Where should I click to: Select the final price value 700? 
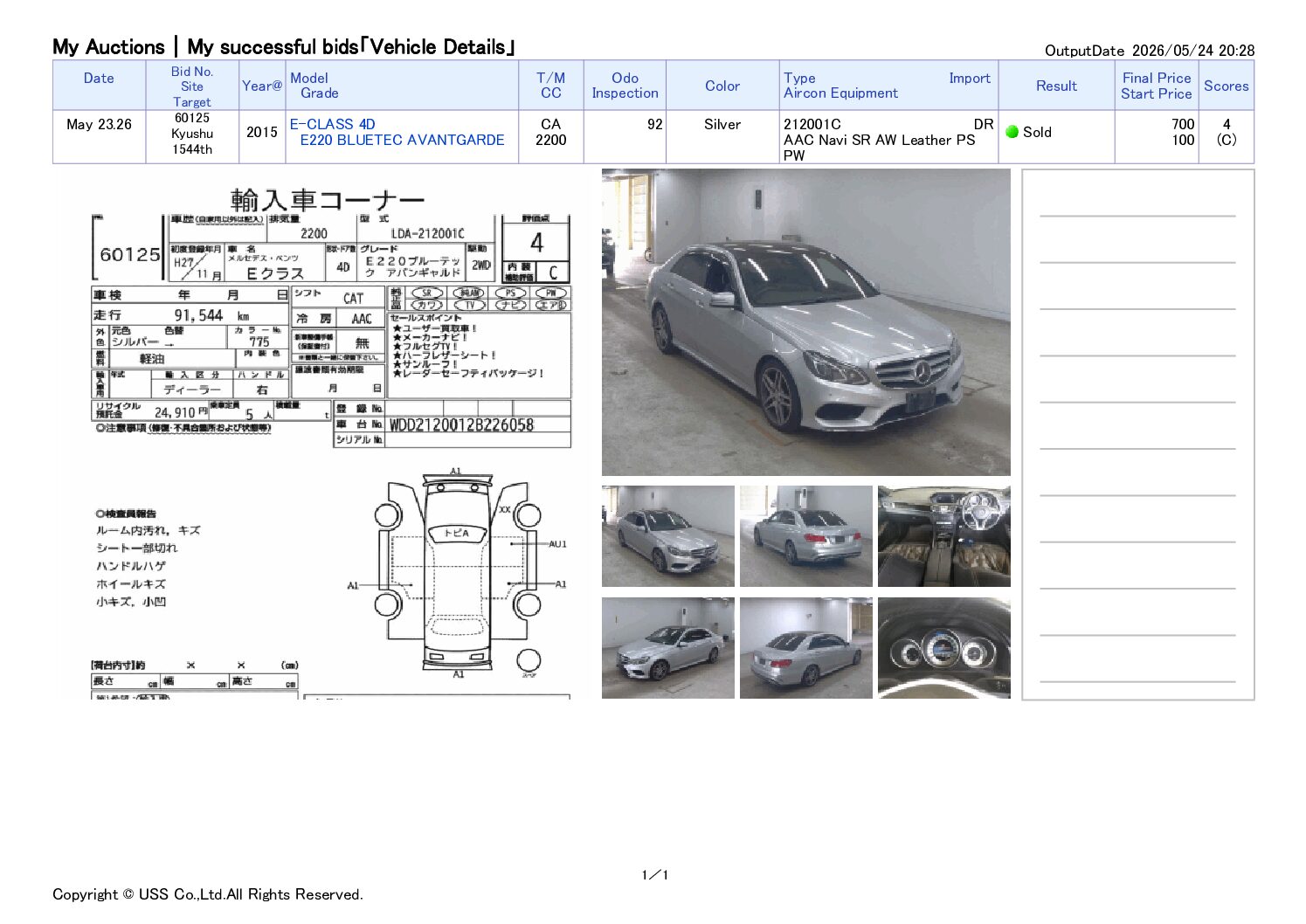[x=1183, y=124]
